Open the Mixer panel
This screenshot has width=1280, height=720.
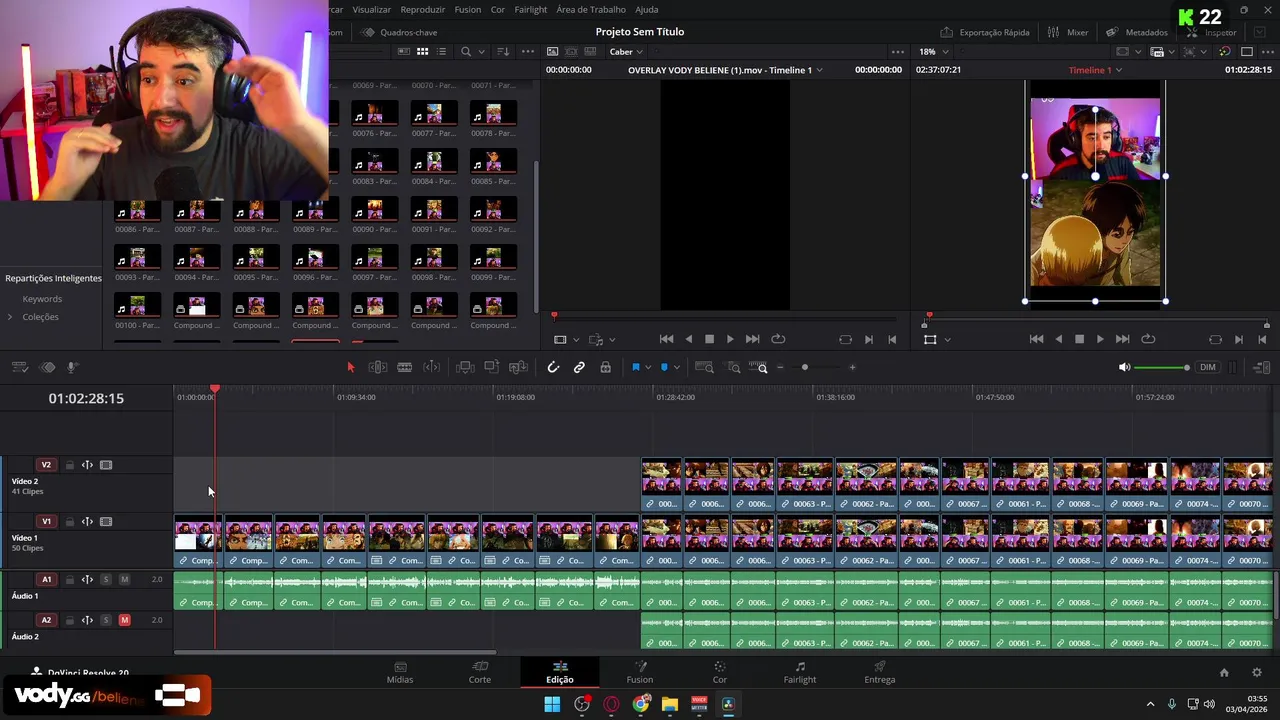tap(1067, 32)
